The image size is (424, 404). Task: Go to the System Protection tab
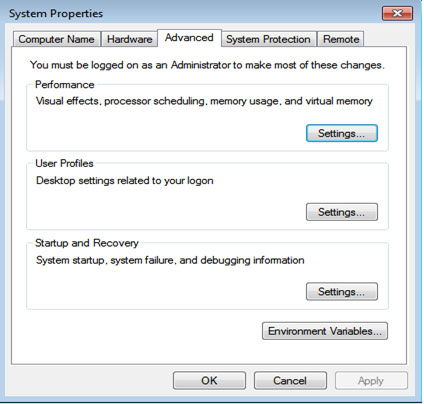[x=268, y=39]
